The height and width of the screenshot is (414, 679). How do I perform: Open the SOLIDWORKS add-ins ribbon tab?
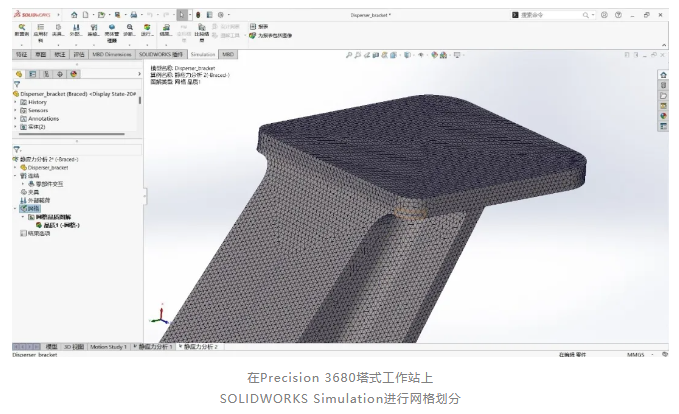[161, 55]
